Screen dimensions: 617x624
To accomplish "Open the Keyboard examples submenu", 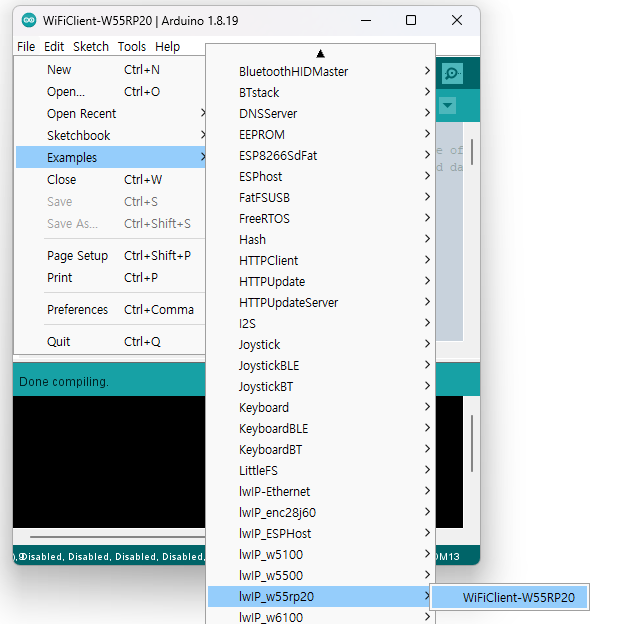I will [x=321, y=407].
